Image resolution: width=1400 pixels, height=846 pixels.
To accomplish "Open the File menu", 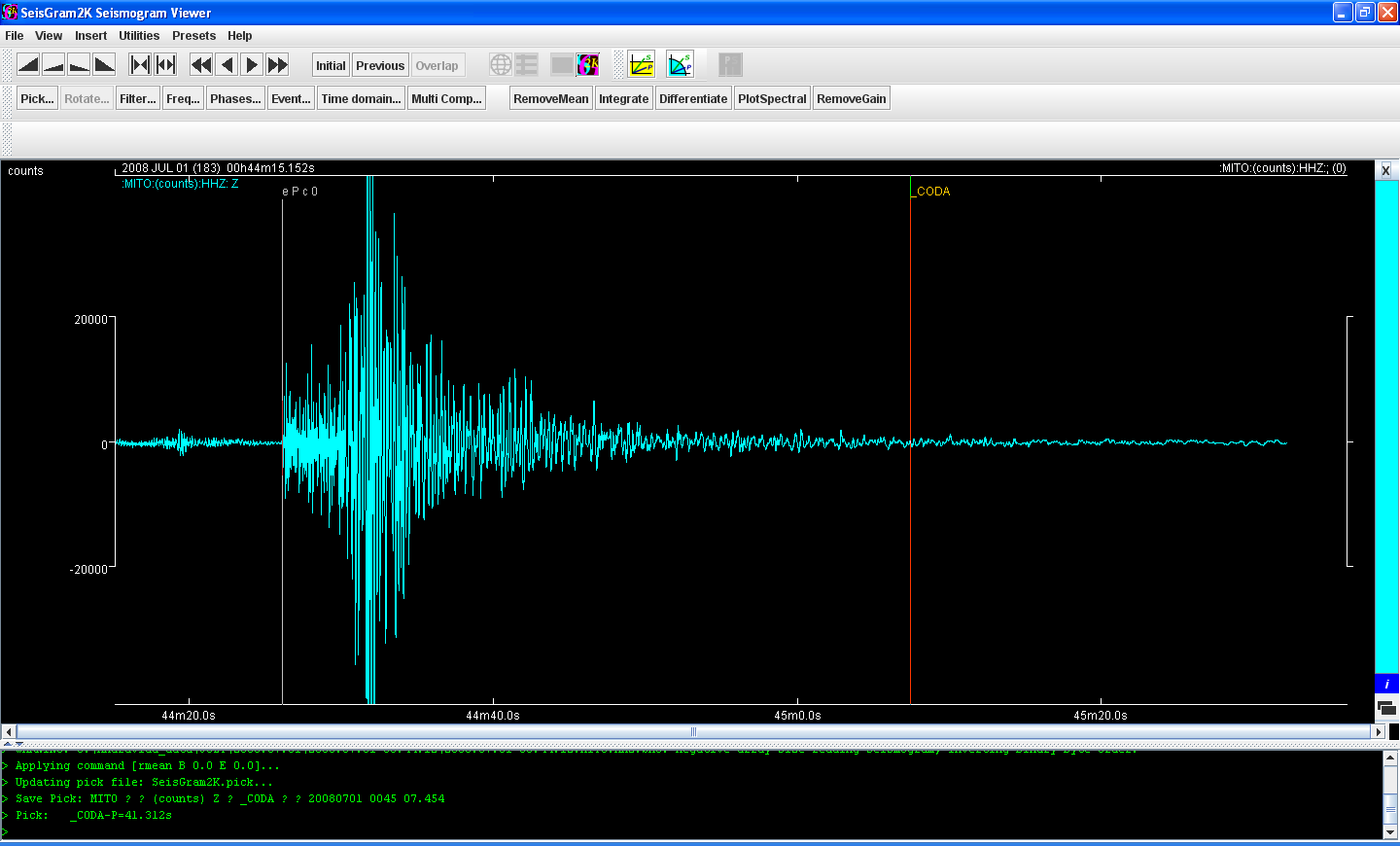I will click(15, 36).
